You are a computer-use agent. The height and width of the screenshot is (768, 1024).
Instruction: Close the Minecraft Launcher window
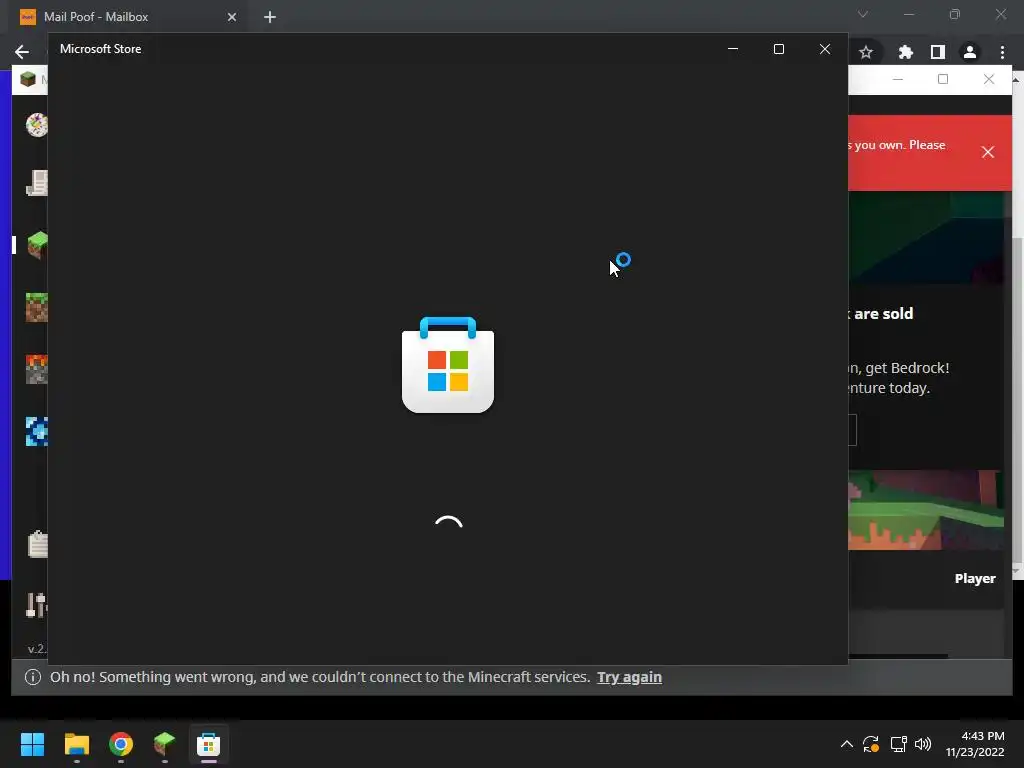coord(989,79)
